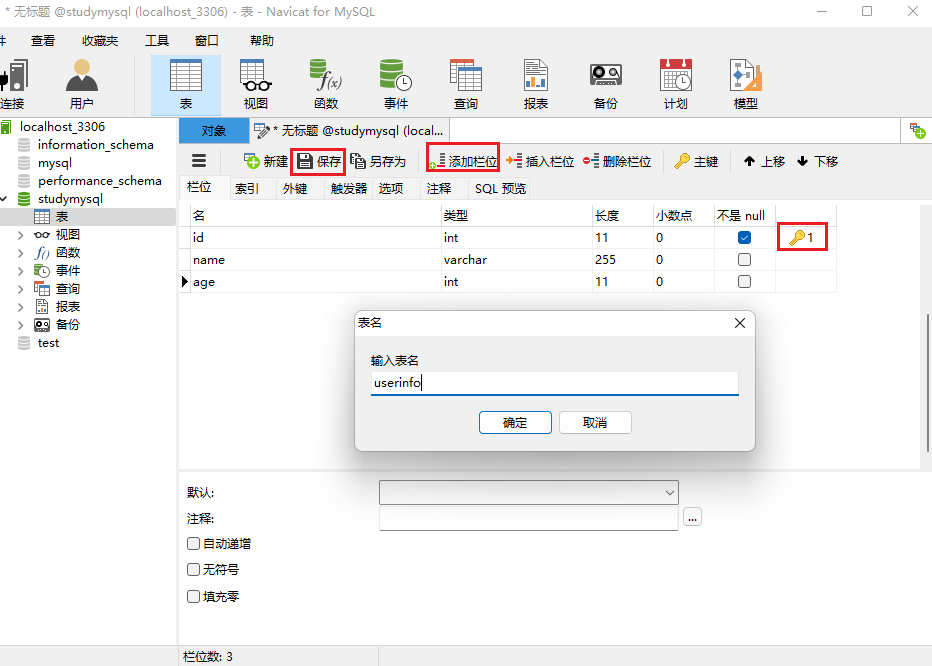
Task: Select the 表 (Table) toolbar icon
Action: [185, 84]
